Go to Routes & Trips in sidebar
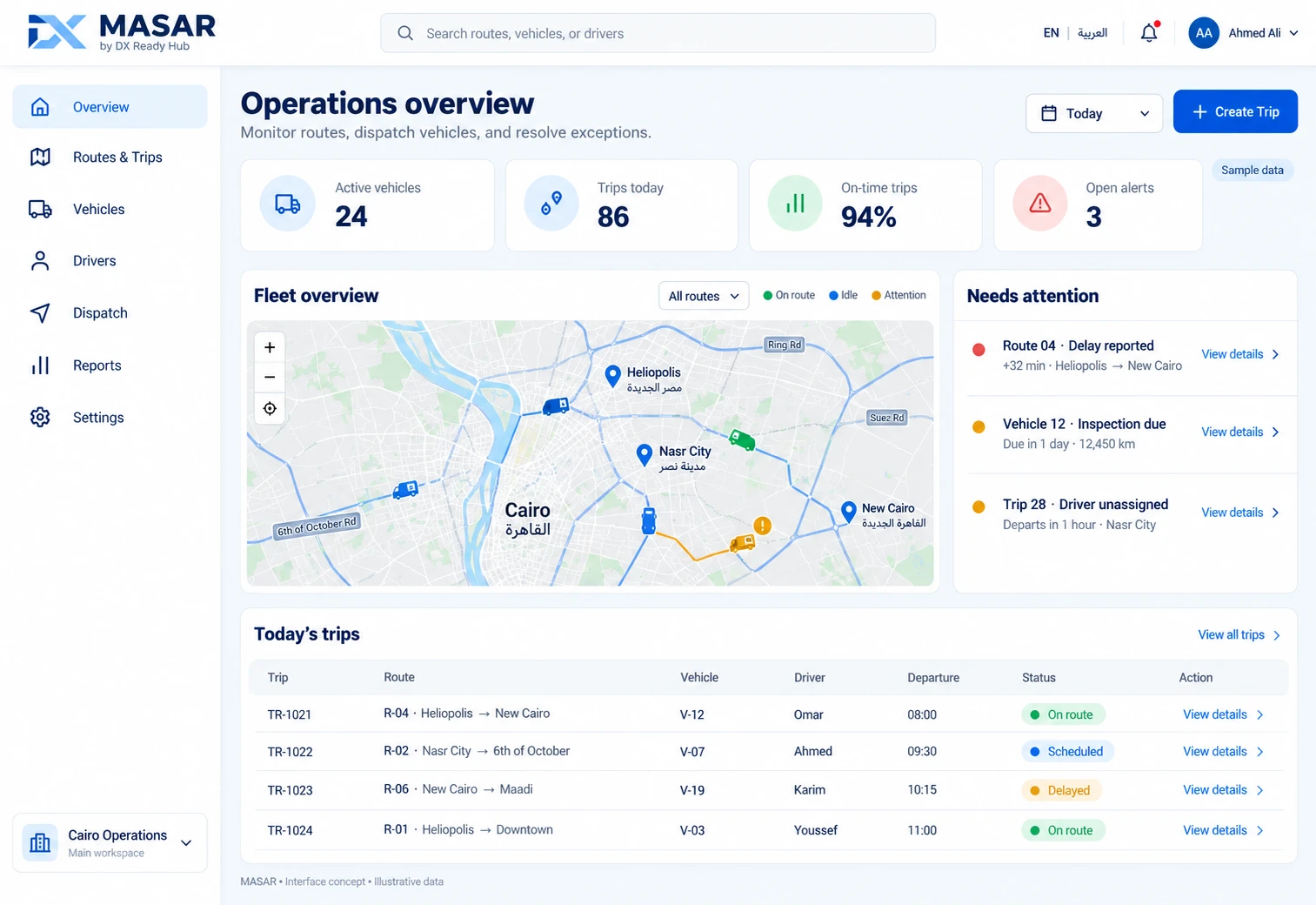The height and width of the screenshot is (905, 1316). pos(110,158)
